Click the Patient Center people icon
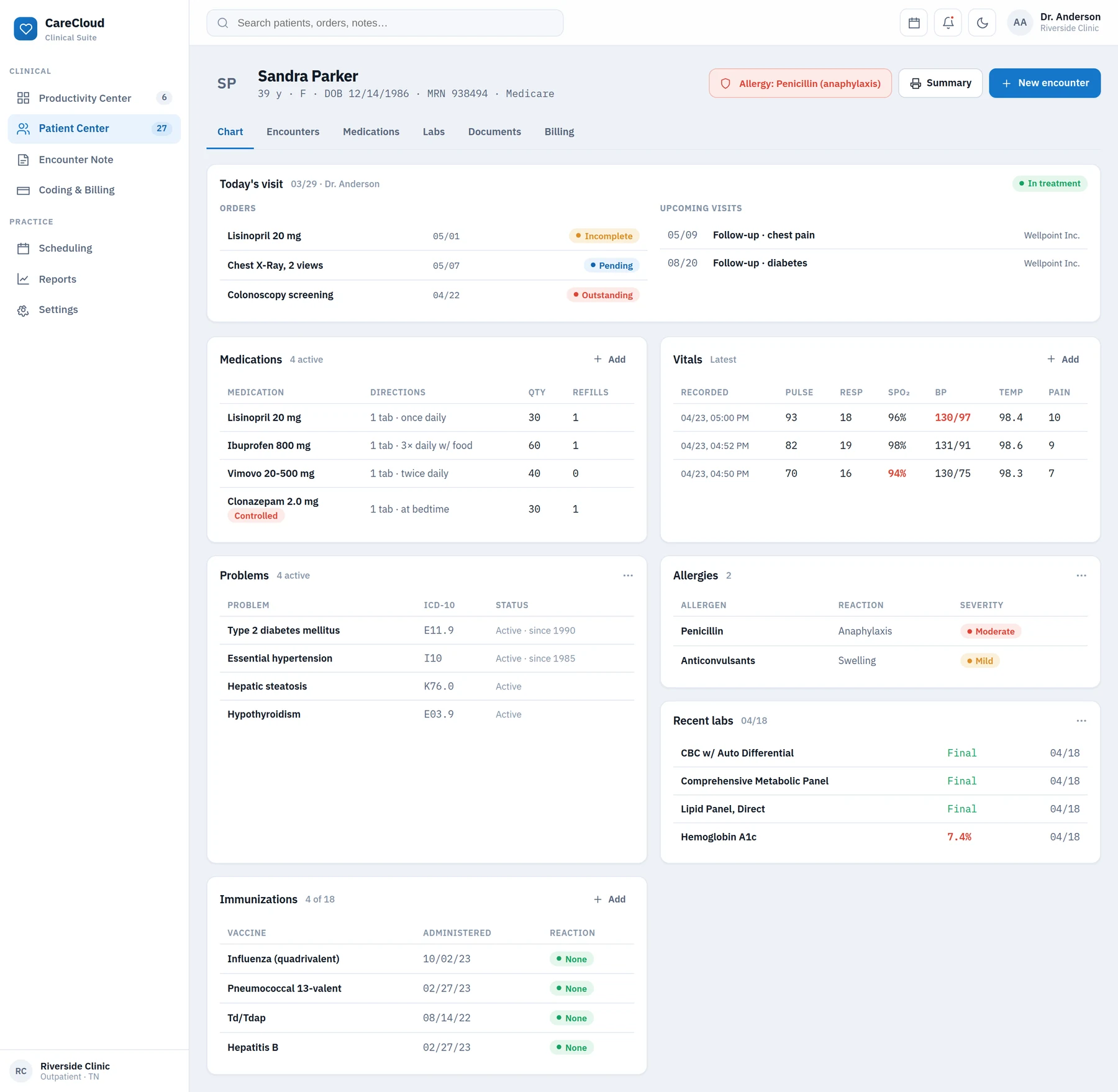 coord(23,129)
